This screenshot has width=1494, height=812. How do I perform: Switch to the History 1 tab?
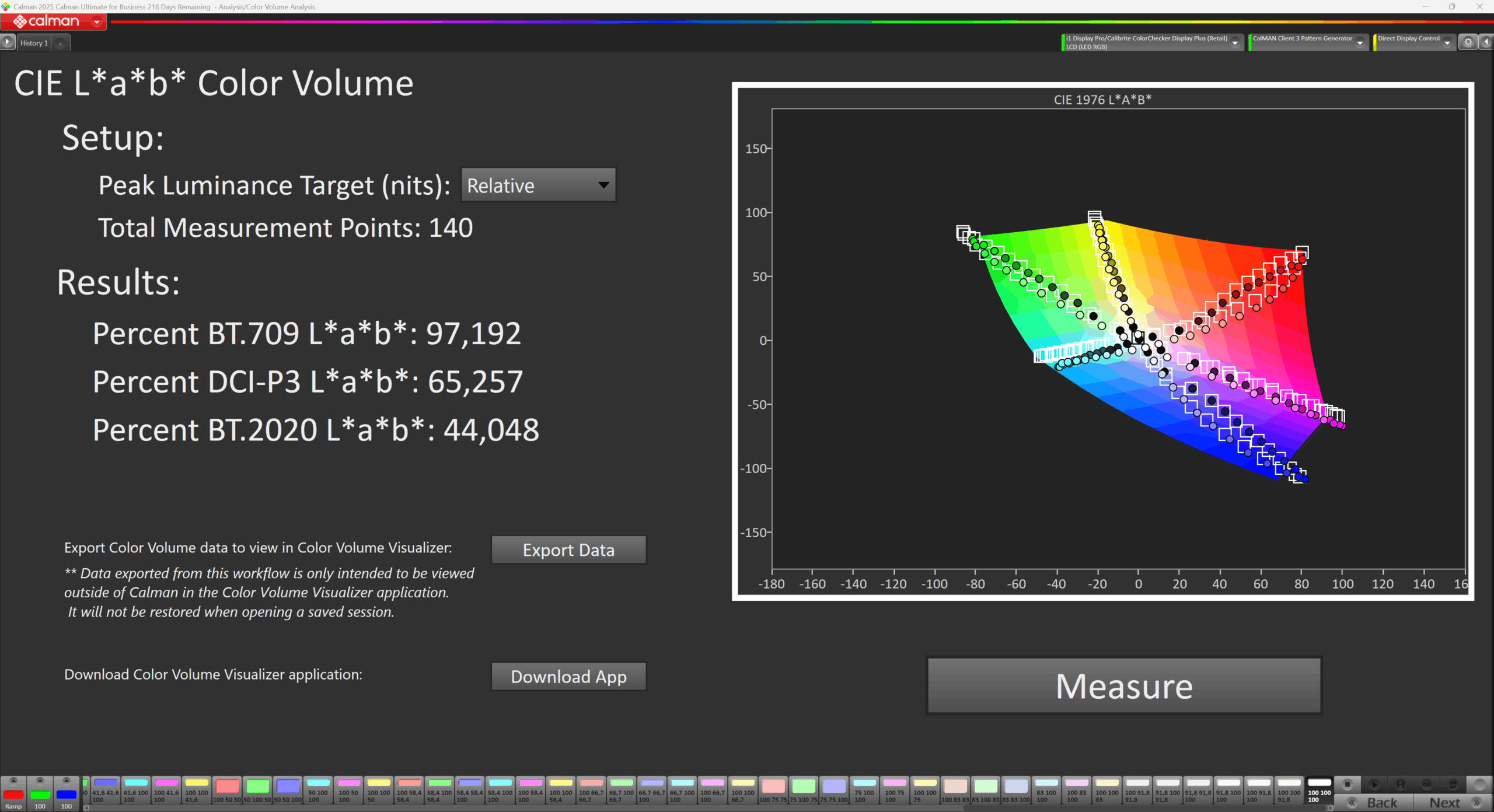(34, 43)
